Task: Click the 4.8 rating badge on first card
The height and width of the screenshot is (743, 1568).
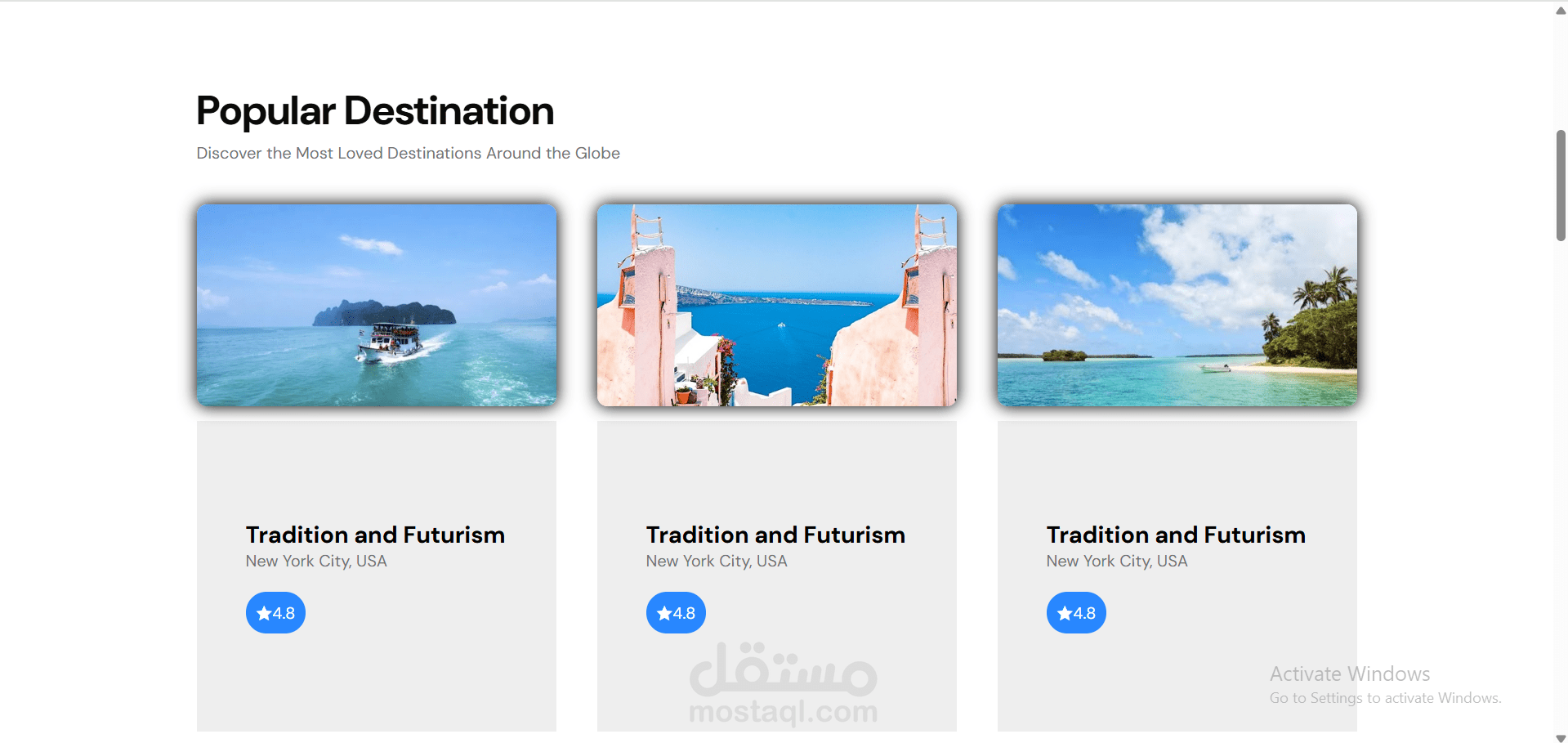Action: (275, 613)
